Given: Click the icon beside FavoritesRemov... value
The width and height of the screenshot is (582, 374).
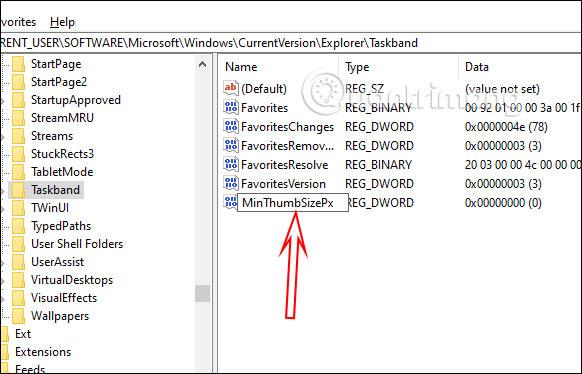Looking at the screenshot, I should [x=230, y=145].
